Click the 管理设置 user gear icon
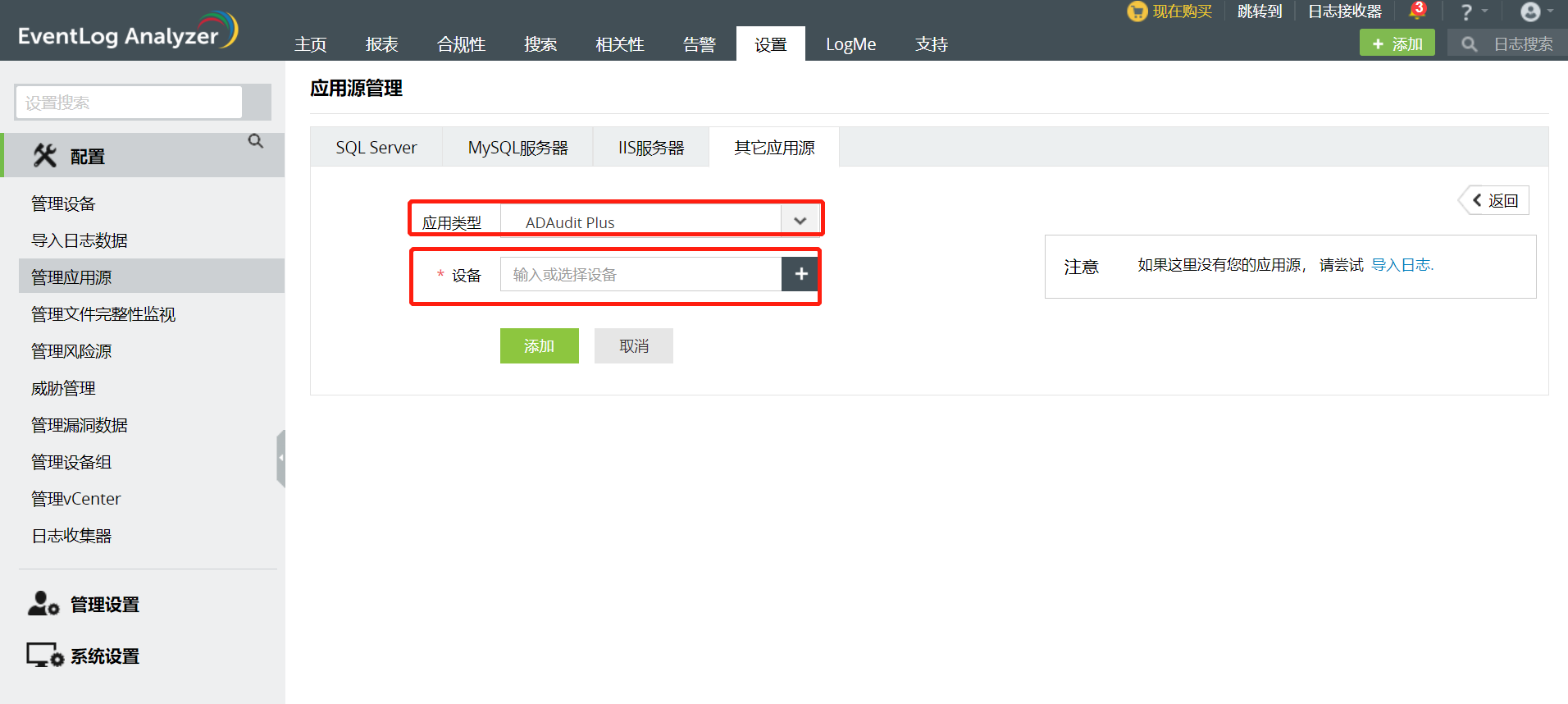 pos(43,604)
